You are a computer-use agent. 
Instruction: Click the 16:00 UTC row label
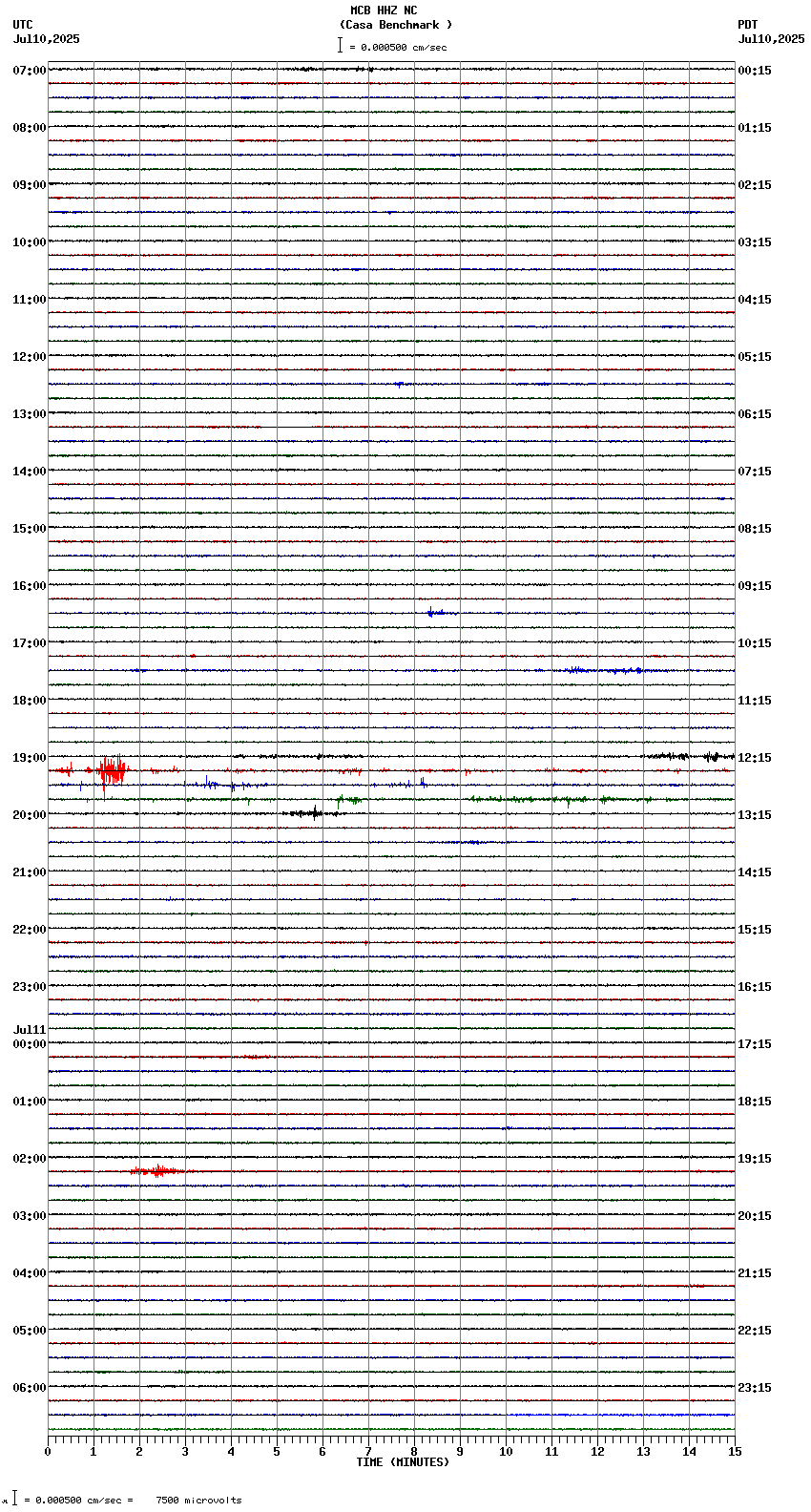pyautogui.click(x=30, y=586)
